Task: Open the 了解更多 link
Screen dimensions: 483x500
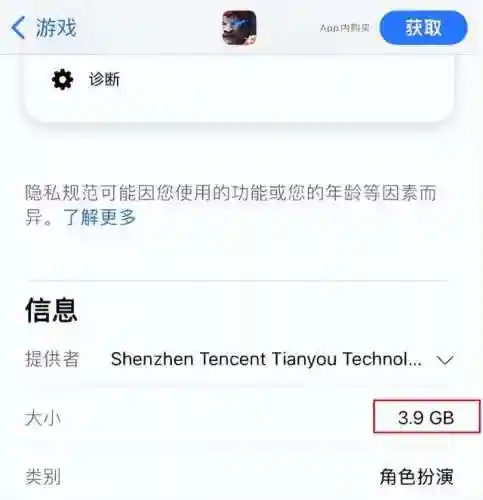Action: tap(99, 217)
